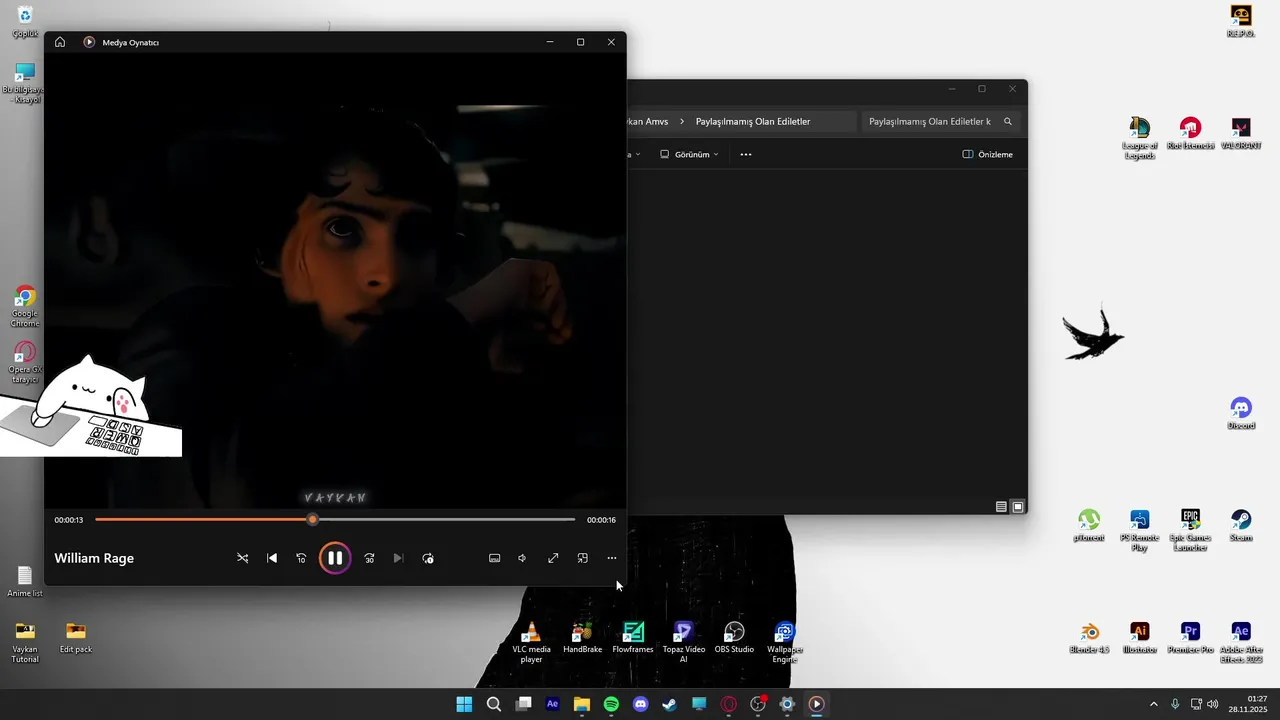Skip back 10 seconds
1280x720 pixels.
[301, 558]
